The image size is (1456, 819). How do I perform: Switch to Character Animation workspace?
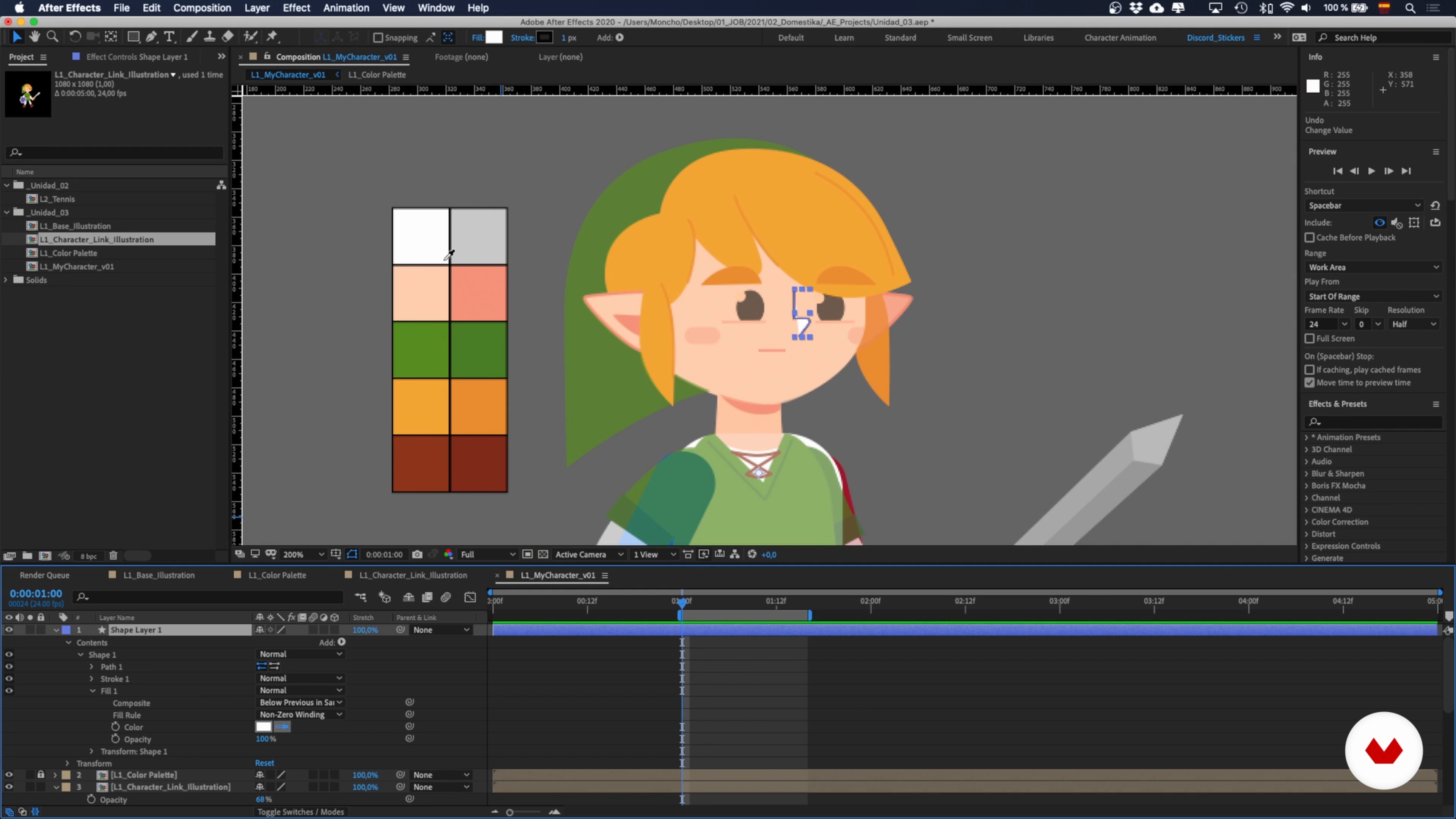point(1120,38)
